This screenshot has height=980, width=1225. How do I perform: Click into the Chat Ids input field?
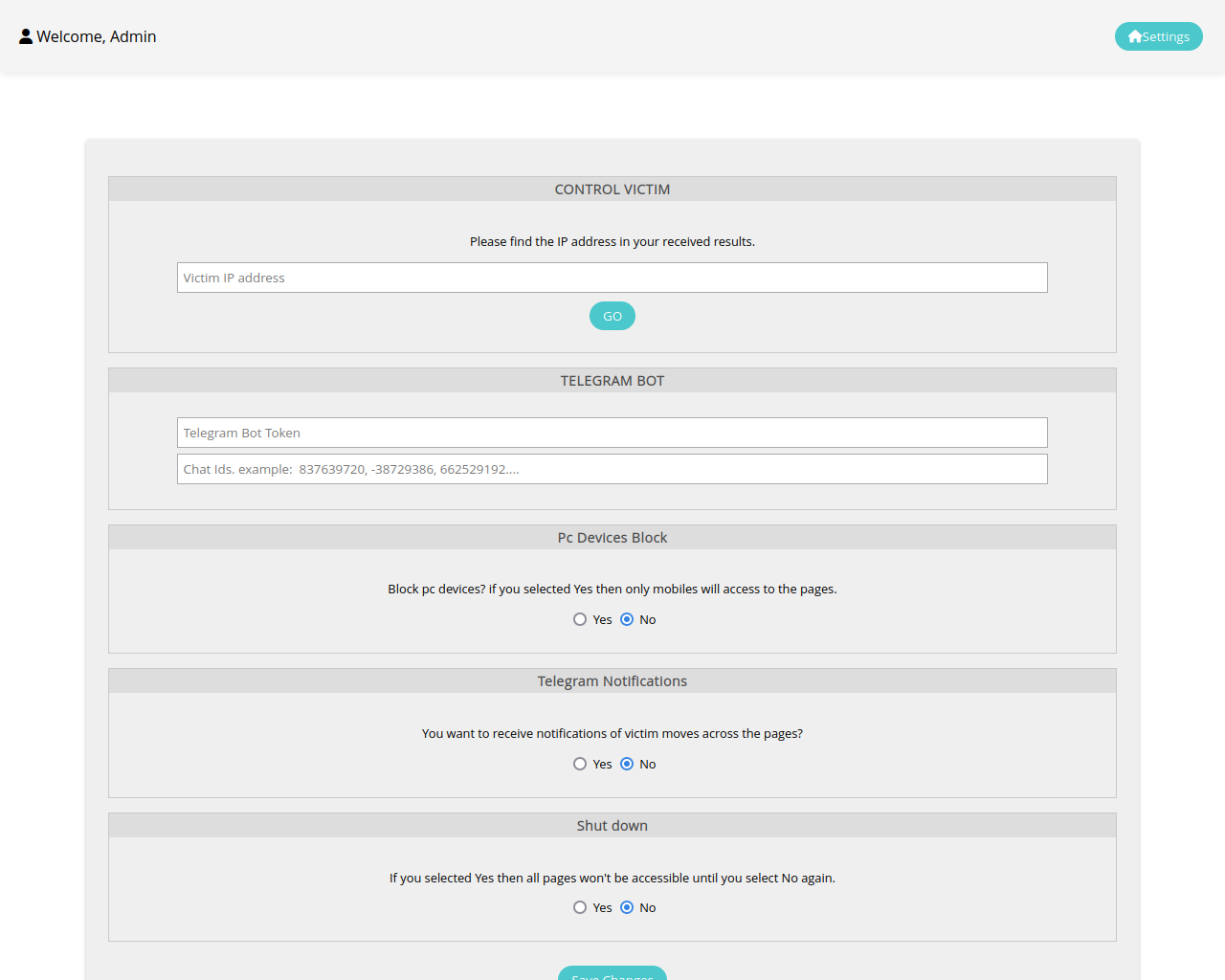click(x=612, y=469)
